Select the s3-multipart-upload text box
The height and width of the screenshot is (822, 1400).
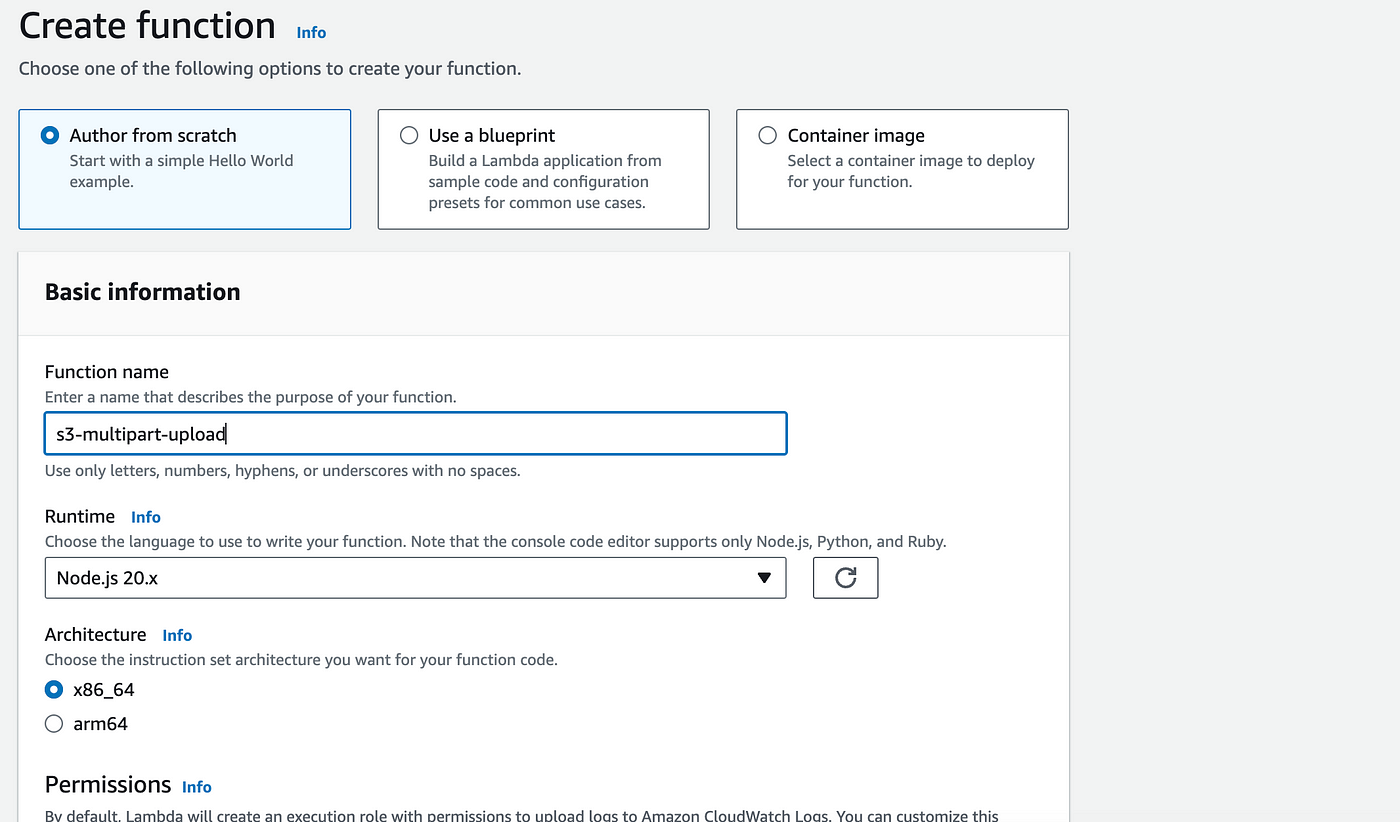415,433
